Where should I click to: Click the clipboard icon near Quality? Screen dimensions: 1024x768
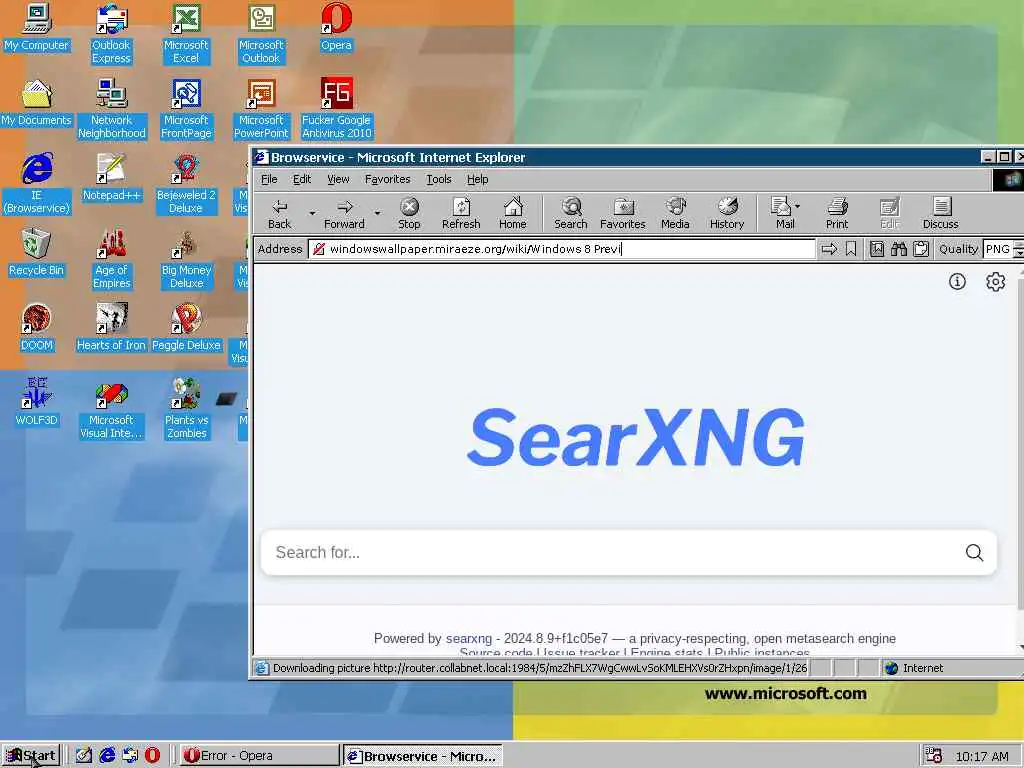[x=921, y=249]
